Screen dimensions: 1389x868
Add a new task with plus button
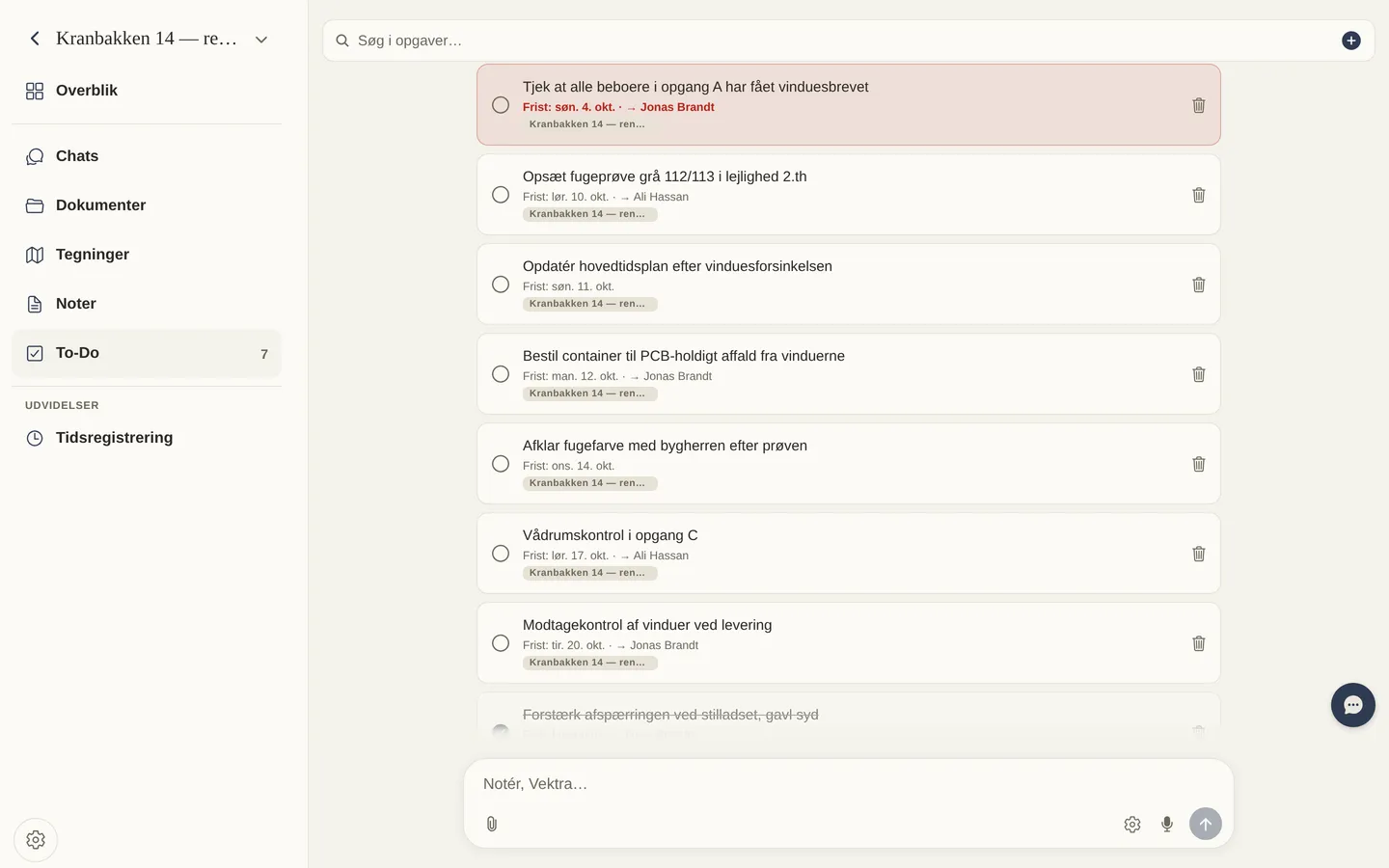pyautogui.click(x=1351, y=41)
